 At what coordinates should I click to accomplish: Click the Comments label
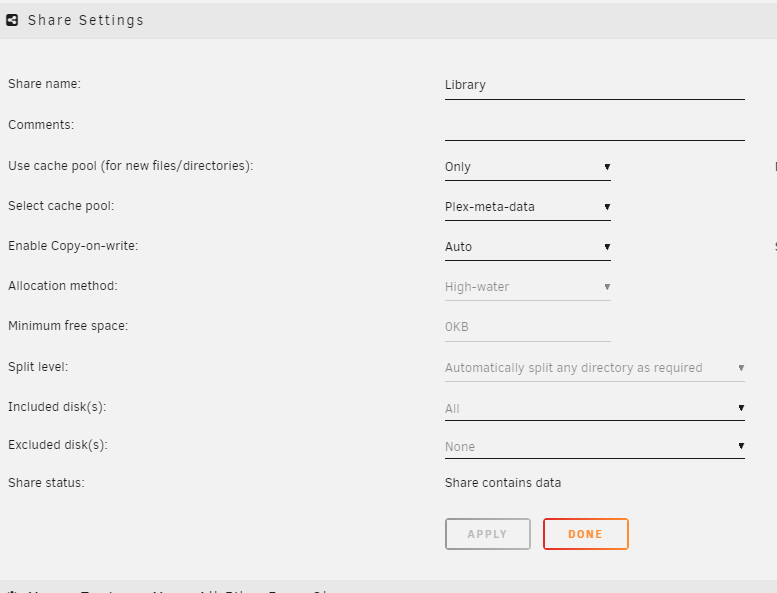pyautogui.click(x=41, y=125)
